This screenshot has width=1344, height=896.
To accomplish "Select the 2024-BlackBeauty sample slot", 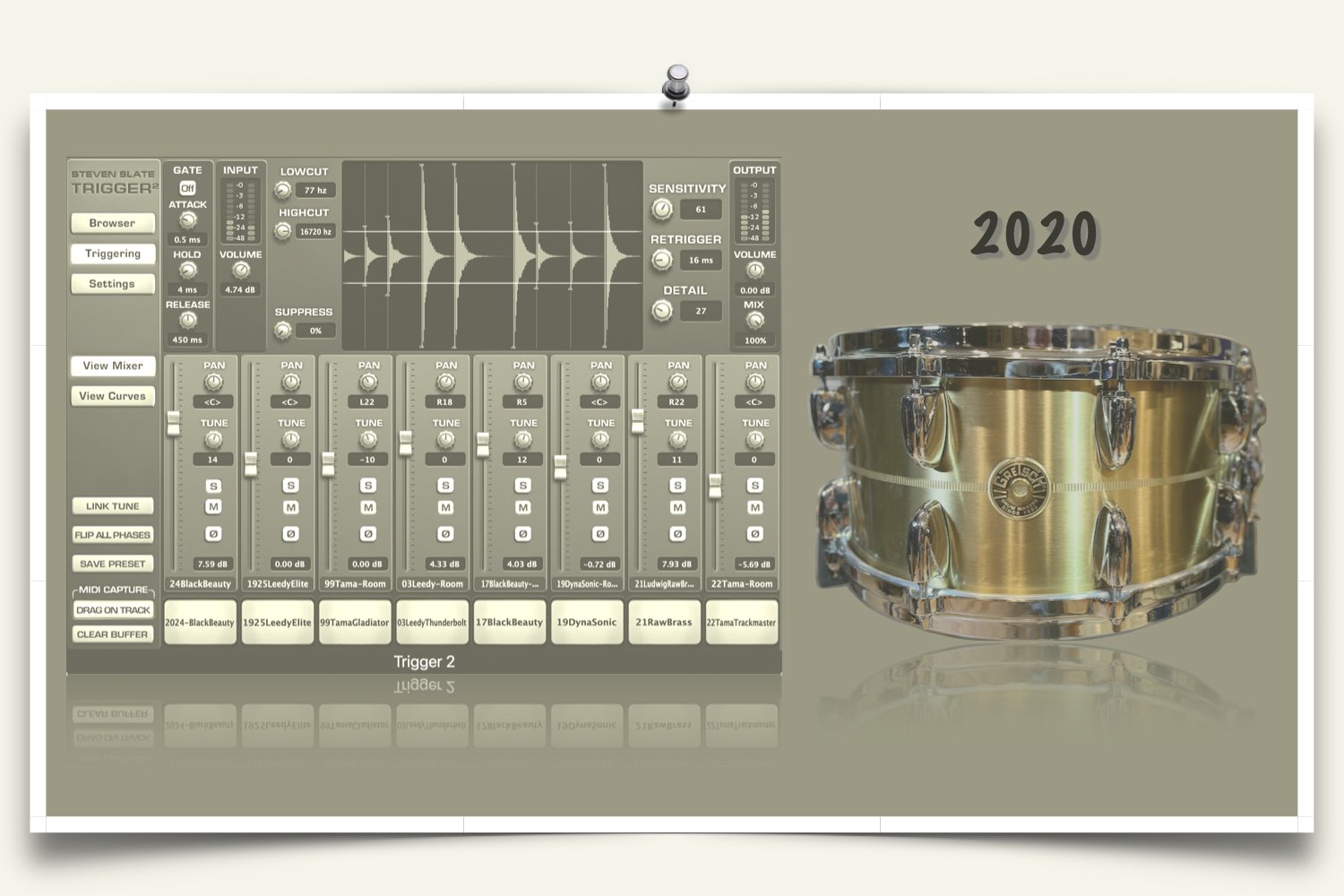I will click(x=200, y=623).
